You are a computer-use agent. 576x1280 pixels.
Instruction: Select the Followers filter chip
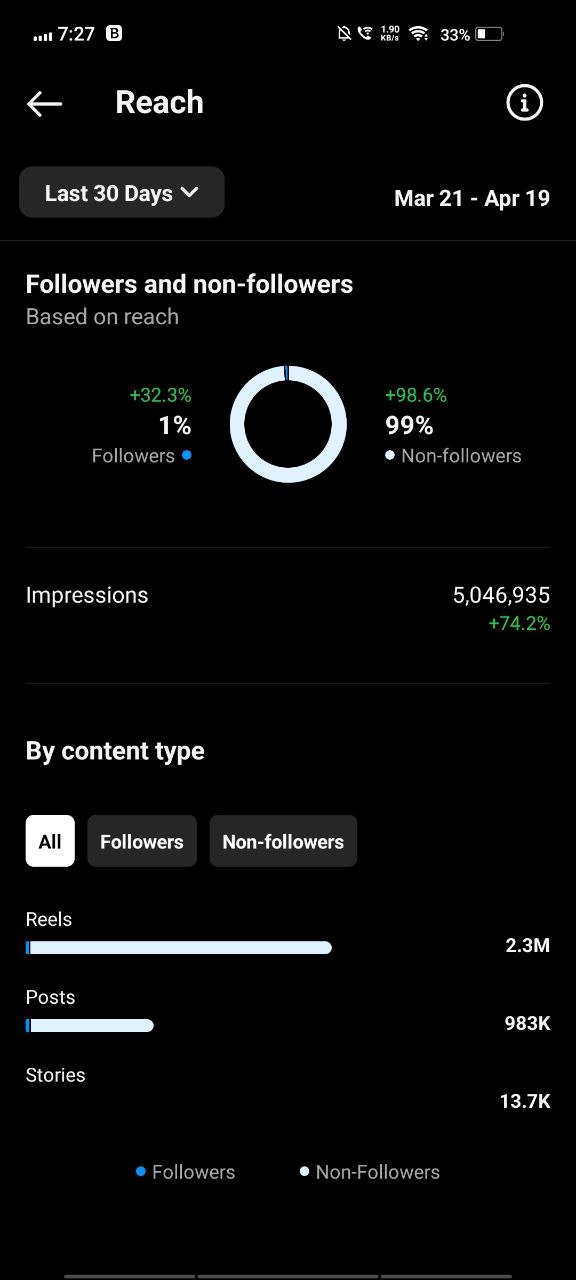tap(142, 841)
